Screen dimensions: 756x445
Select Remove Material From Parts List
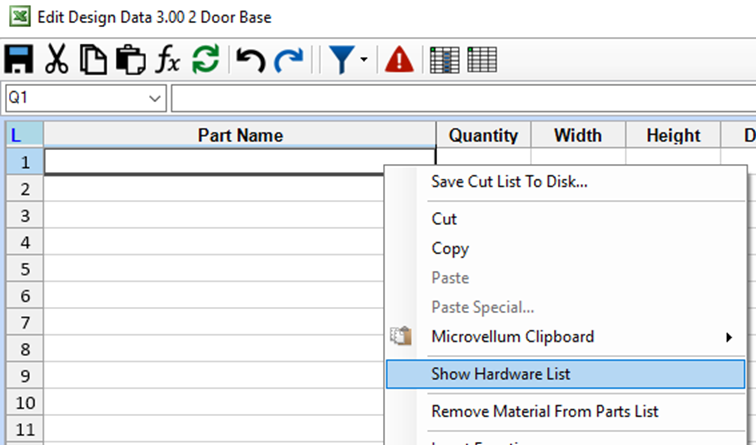click(544, 411)
